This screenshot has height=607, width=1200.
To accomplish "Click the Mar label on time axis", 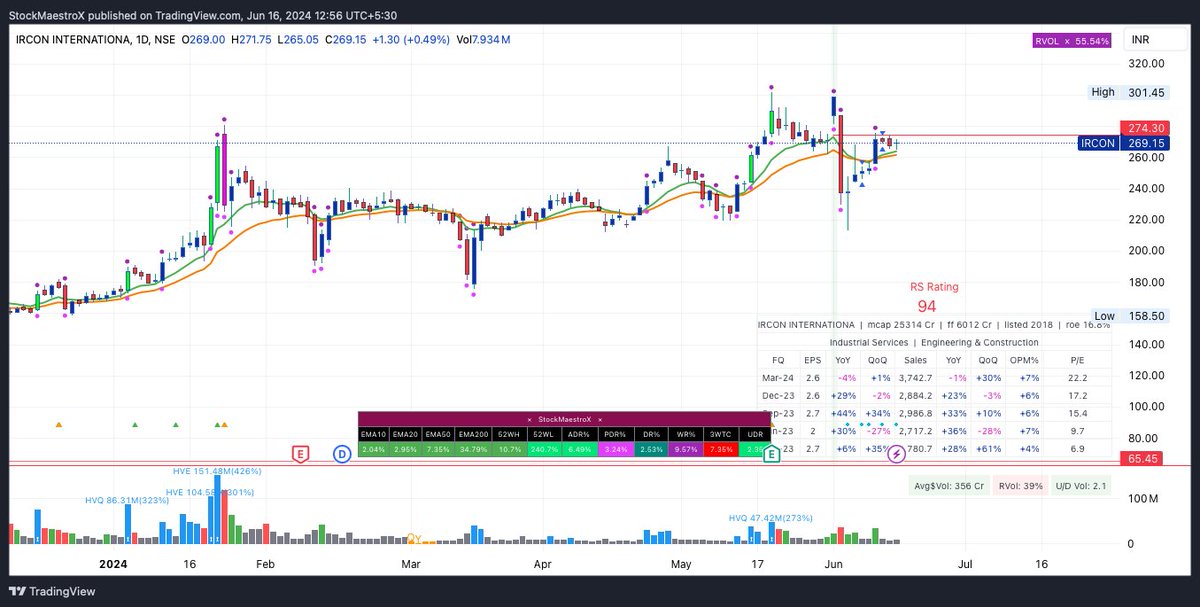I will pos(411,565).
